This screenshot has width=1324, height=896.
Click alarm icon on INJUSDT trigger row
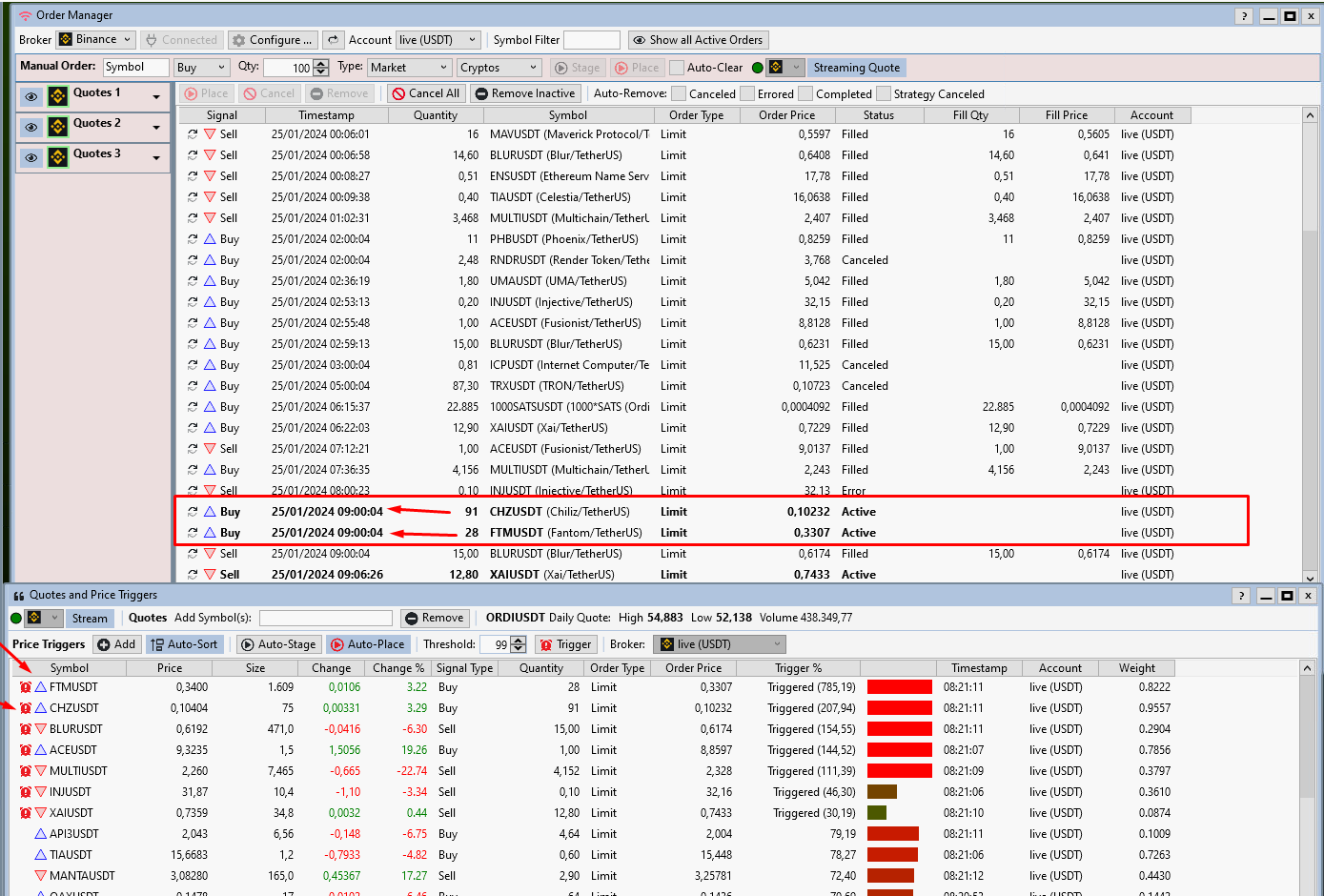click(x=26, y=792)
